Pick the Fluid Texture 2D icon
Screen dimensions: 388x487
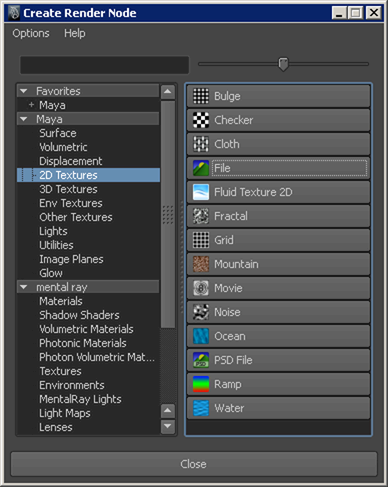pyautogui.click(x=201, y=192)
